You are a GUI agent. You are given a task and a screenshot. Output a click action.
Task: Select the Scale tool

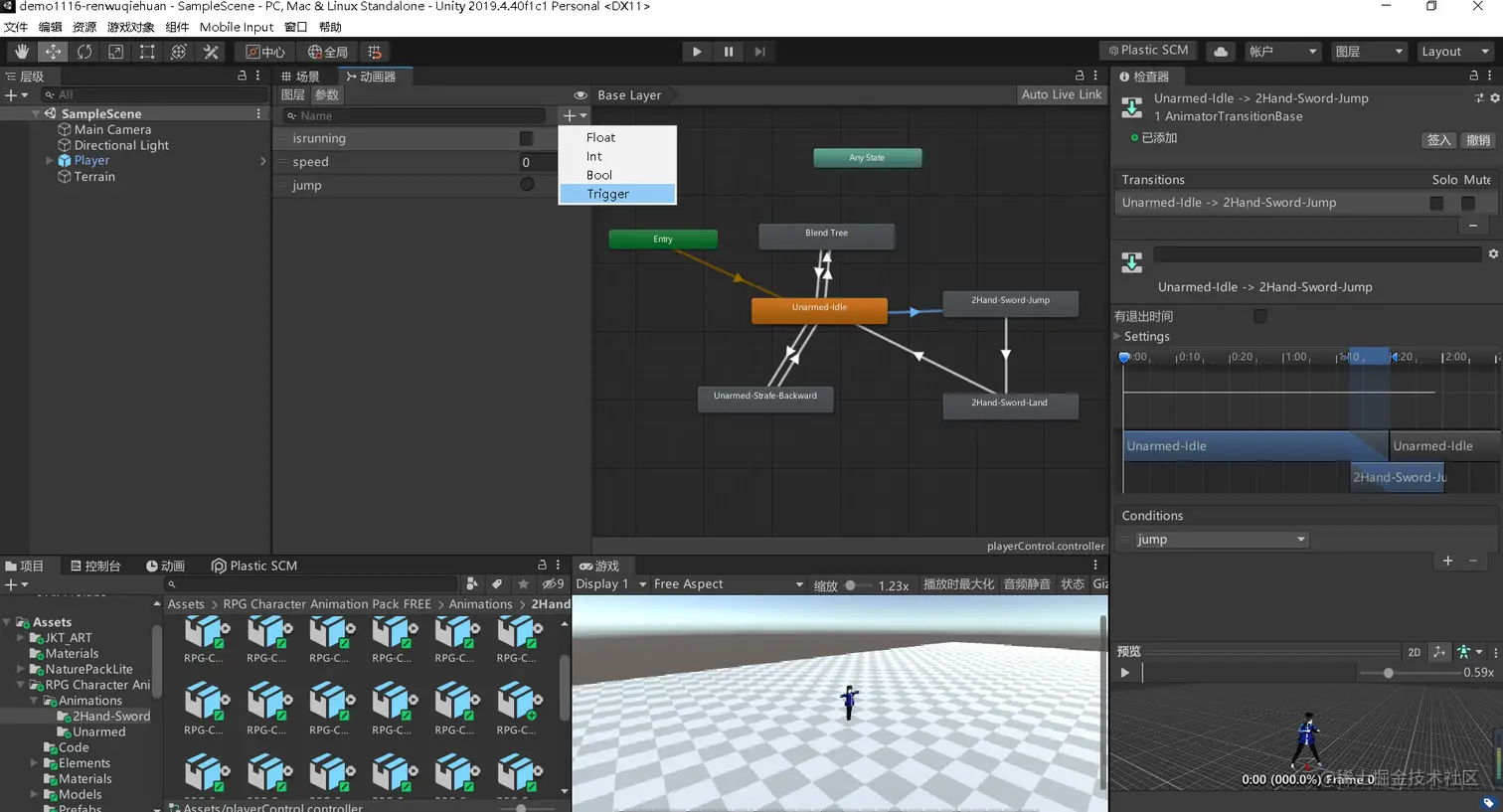tap(115, 52)
